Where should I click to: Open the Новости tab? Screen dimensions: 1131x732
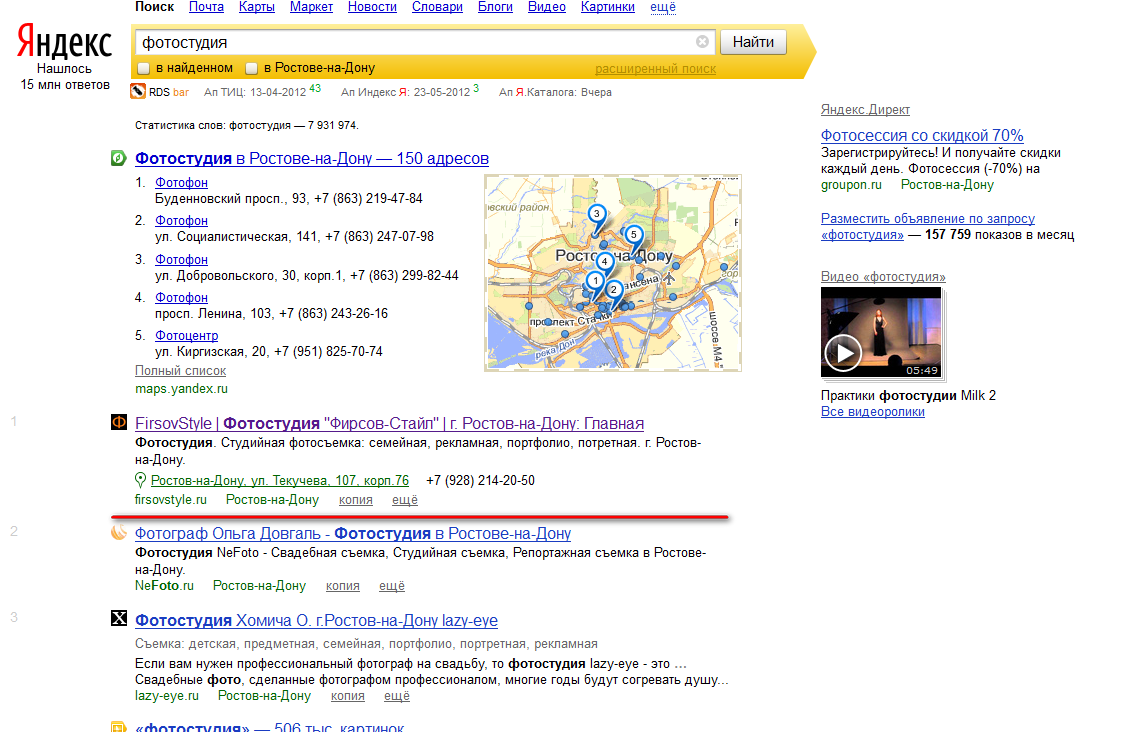tap(372, 7)
